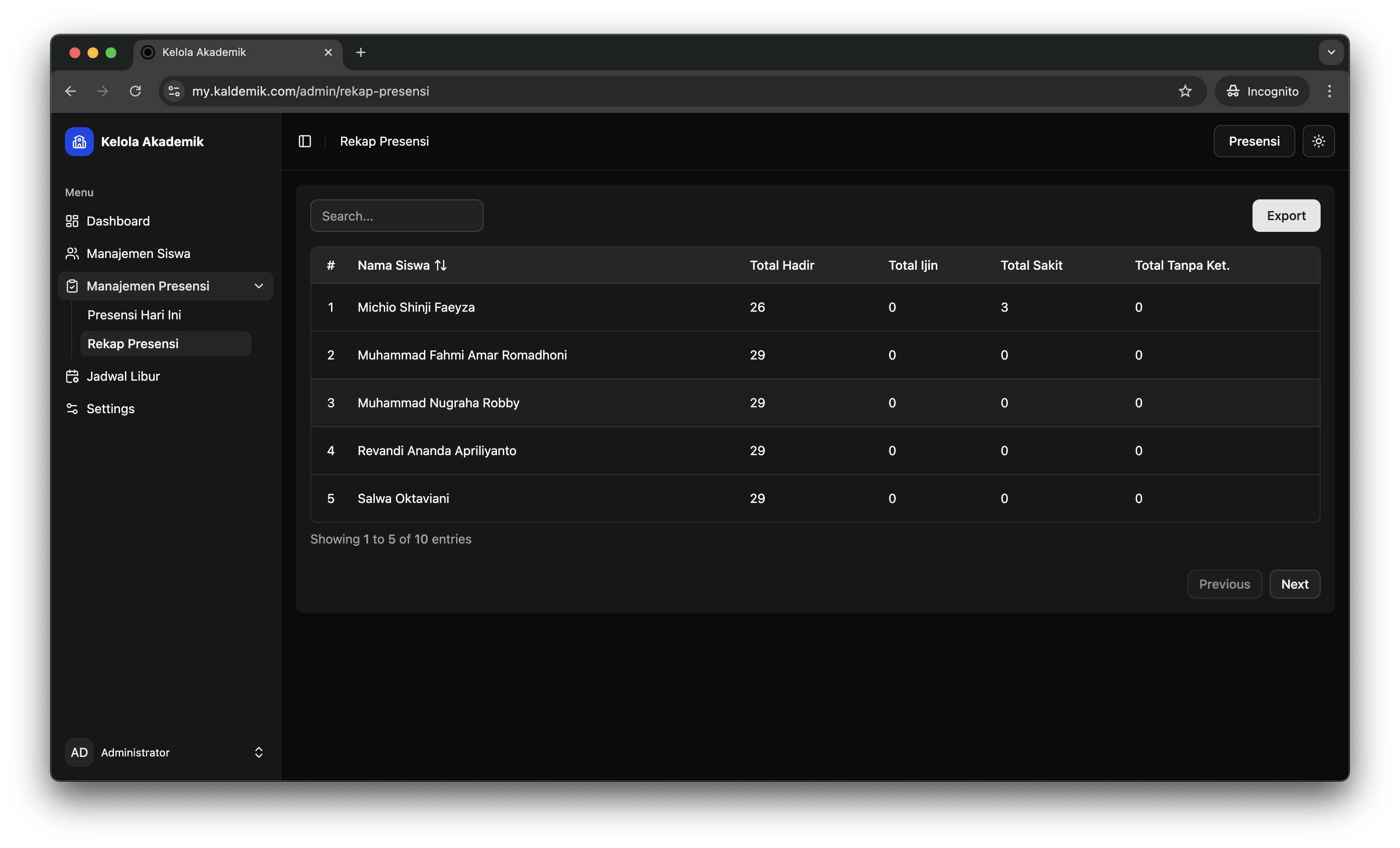Screen dimensions: 1400x848
Task: Open Dashboard from the sidebar
Action: point(118,221)
